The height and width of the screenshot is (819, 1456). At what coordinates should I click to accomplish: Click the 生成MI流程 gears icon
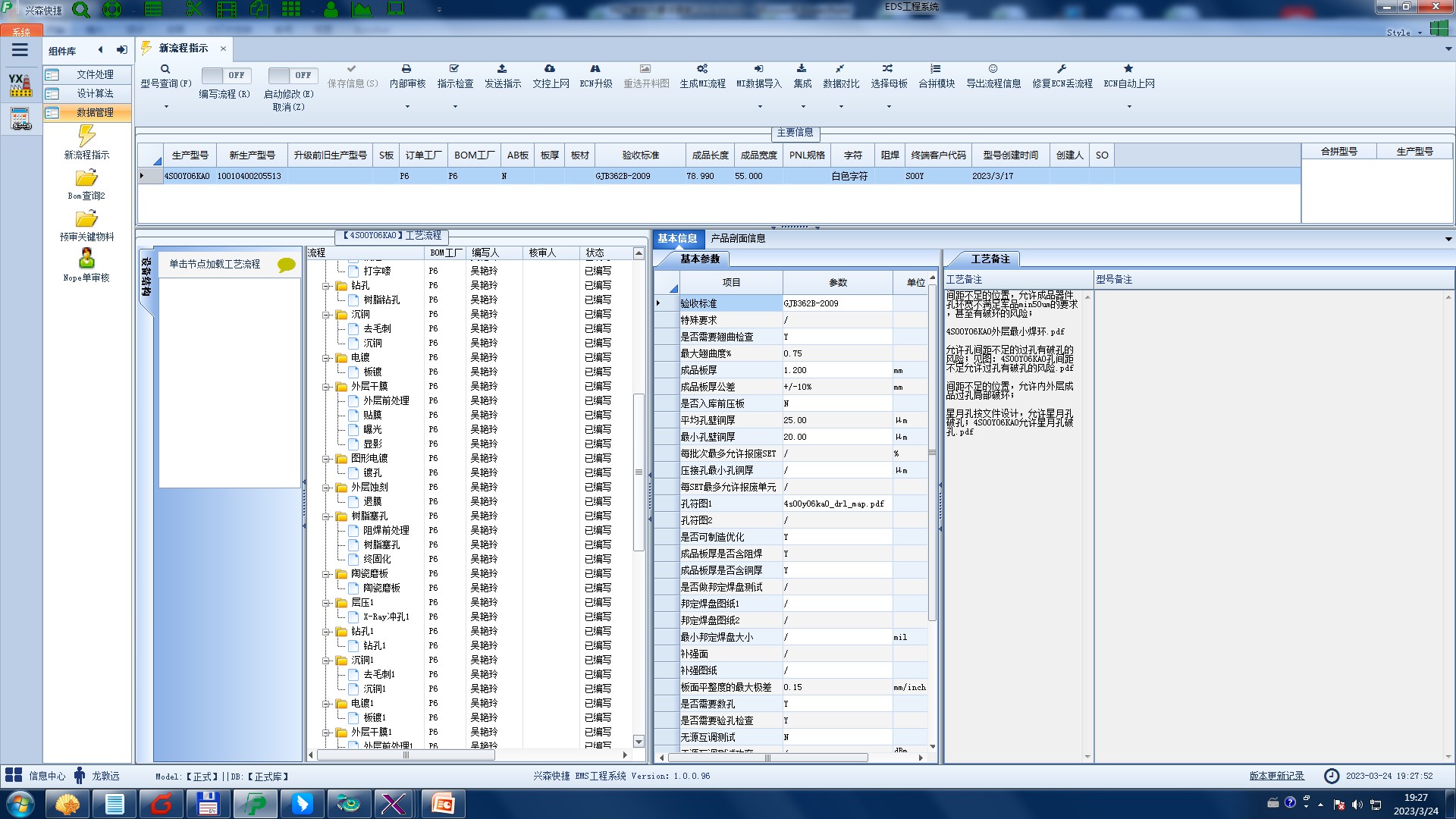(702, 69)
